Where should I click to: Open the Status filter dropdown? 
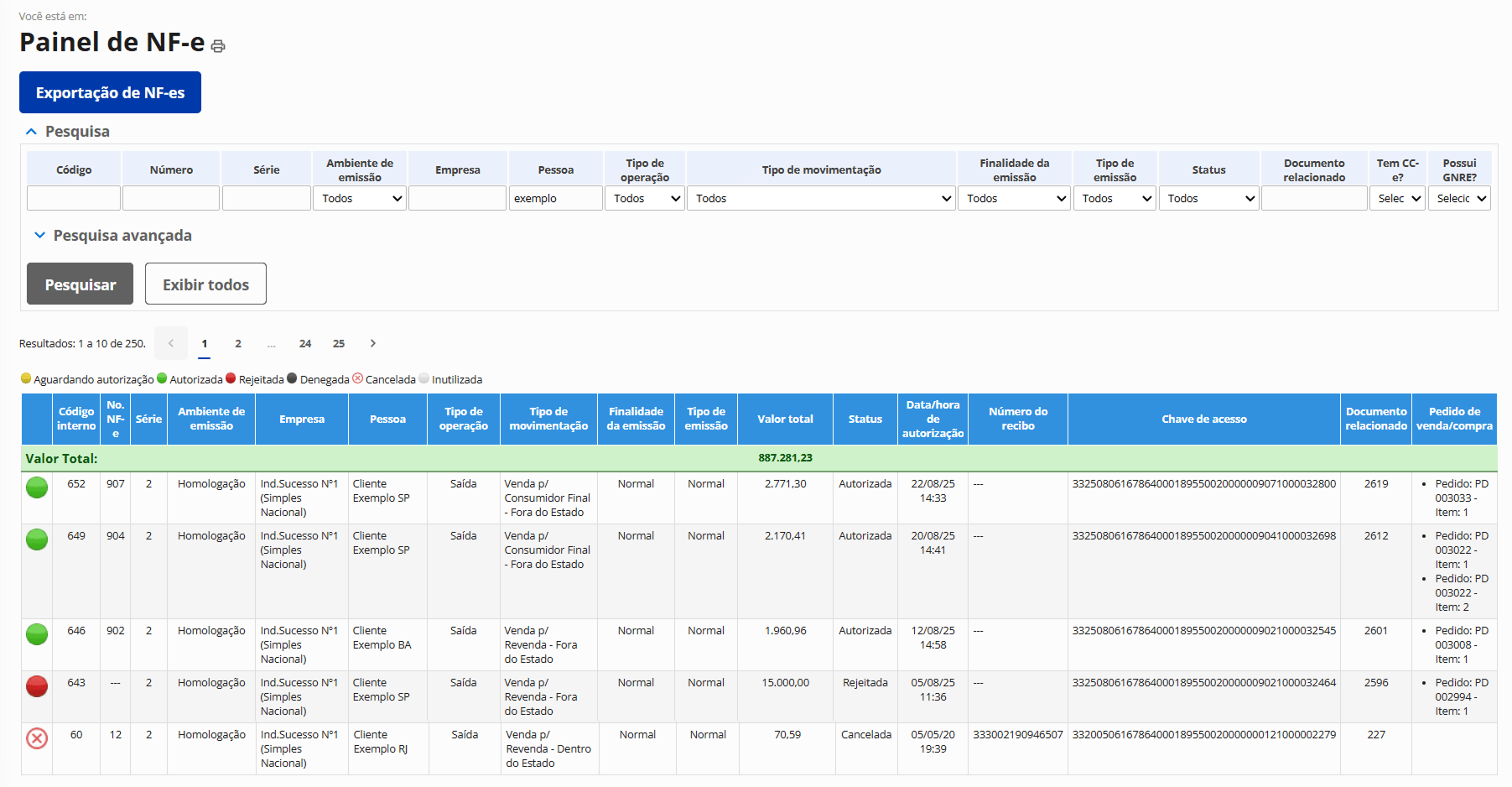(1208, 199)
